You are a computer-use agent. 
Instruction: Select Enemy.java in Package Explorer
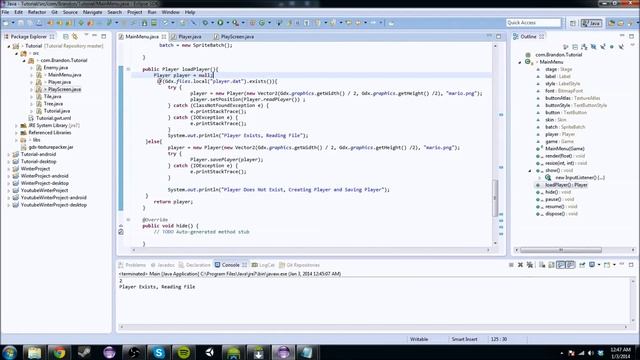click(56, 68)
